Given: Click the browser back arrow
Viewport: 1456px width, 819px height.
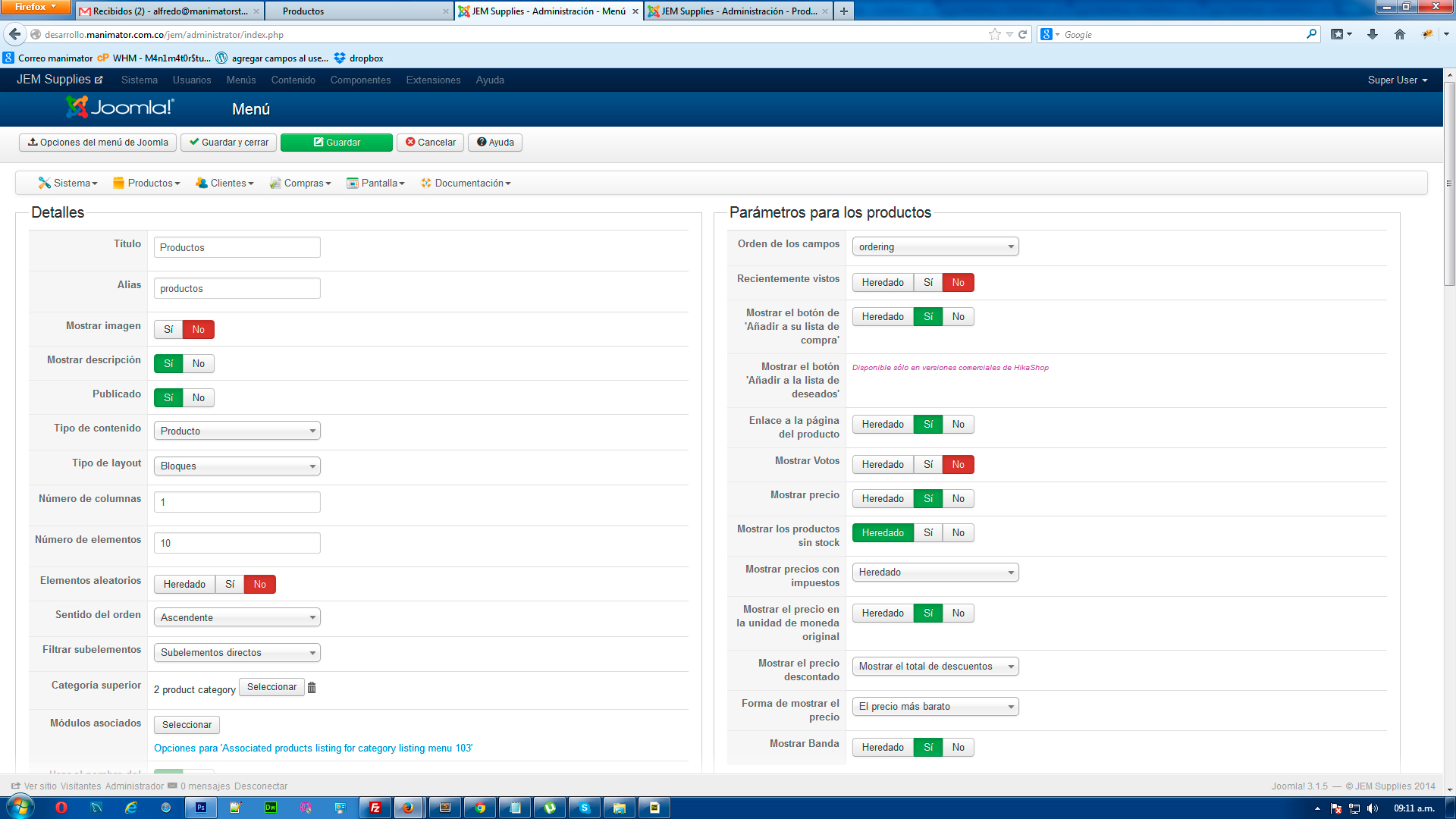Looking at the screenshot, I should coord(15,34).
